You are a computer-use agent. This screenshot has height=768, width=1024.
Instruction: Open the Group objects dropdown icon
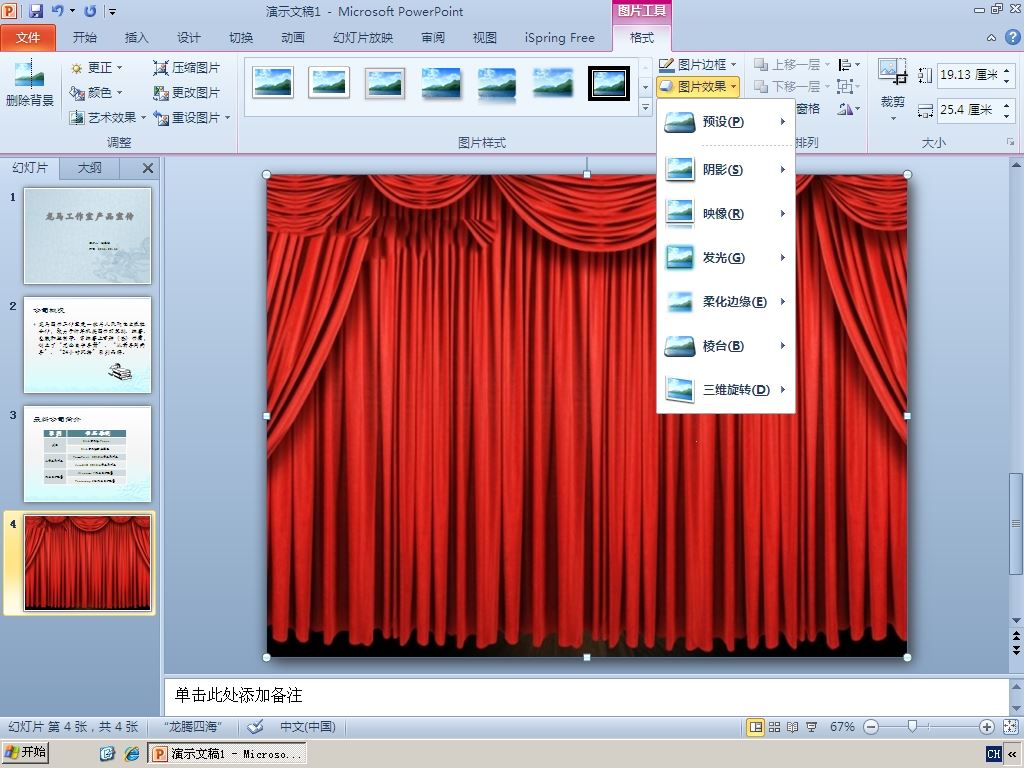(848, 86)
